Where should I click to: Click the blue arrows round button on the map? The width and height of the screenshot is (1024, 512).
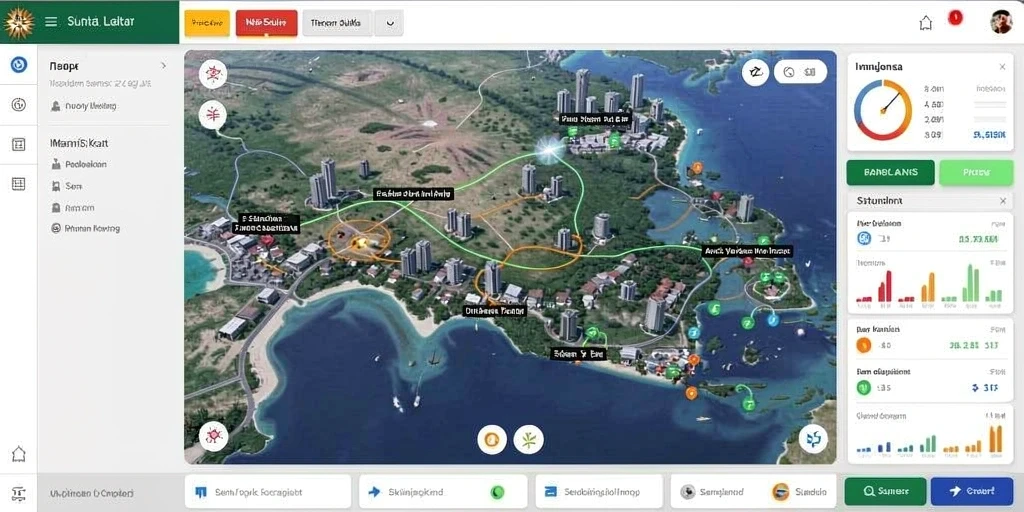(813, 439)
